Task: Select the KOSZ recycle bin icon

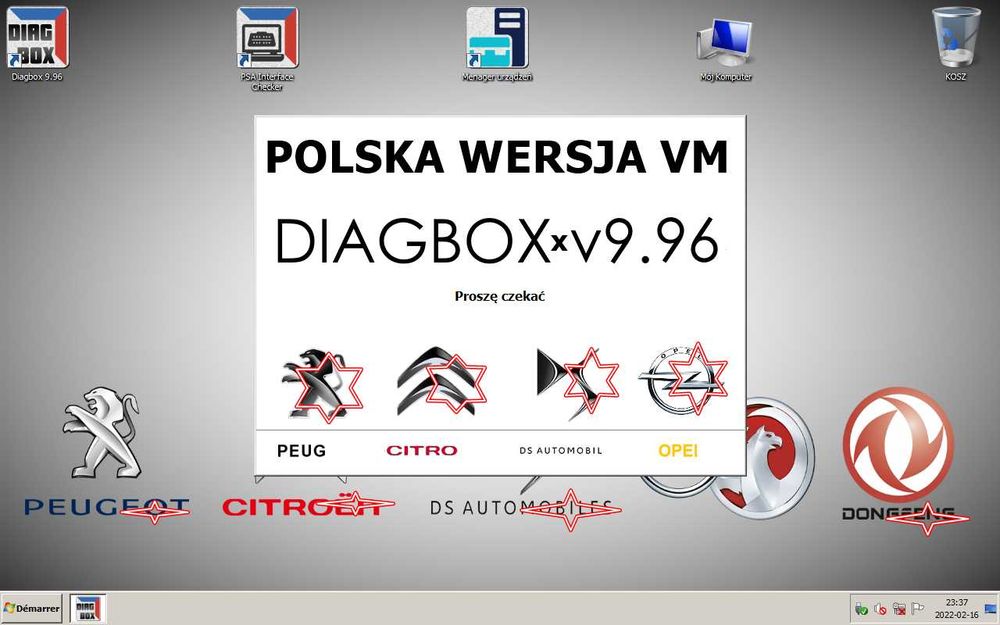Action: (x=955, y=43)
